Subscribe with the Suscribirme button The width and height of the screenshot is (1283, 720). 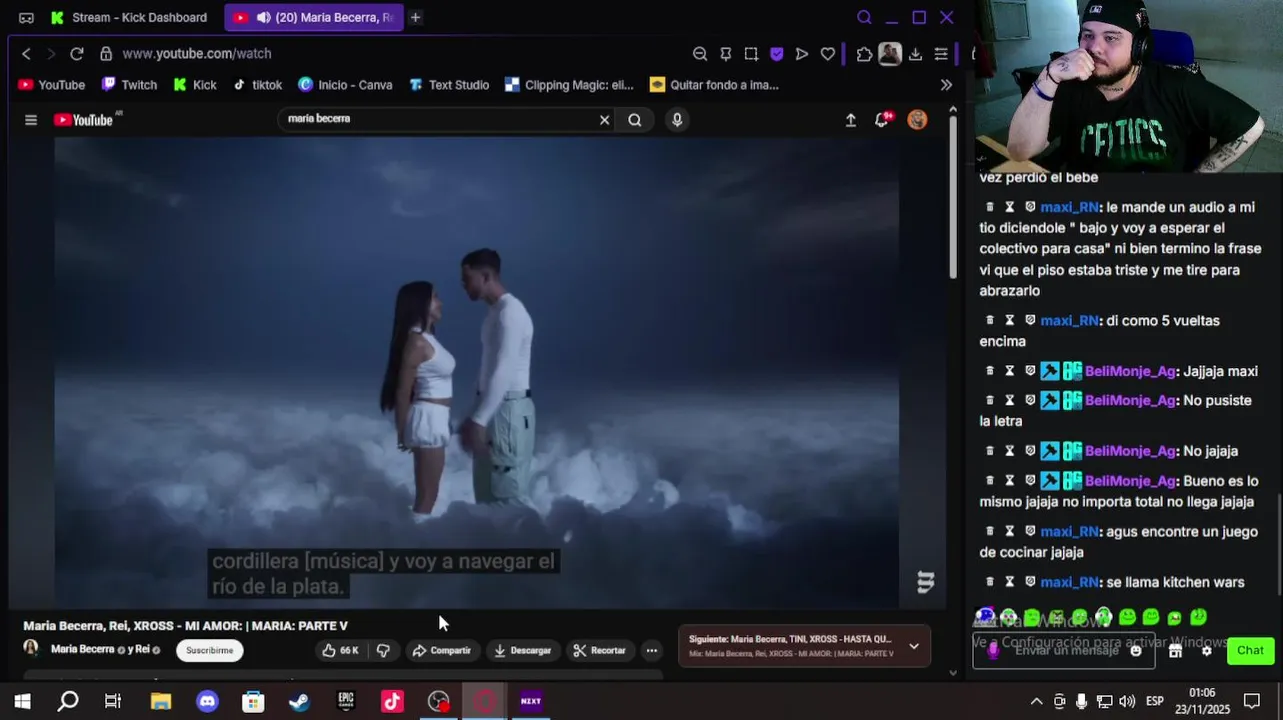pyautogui.click(x=210, y=650)
